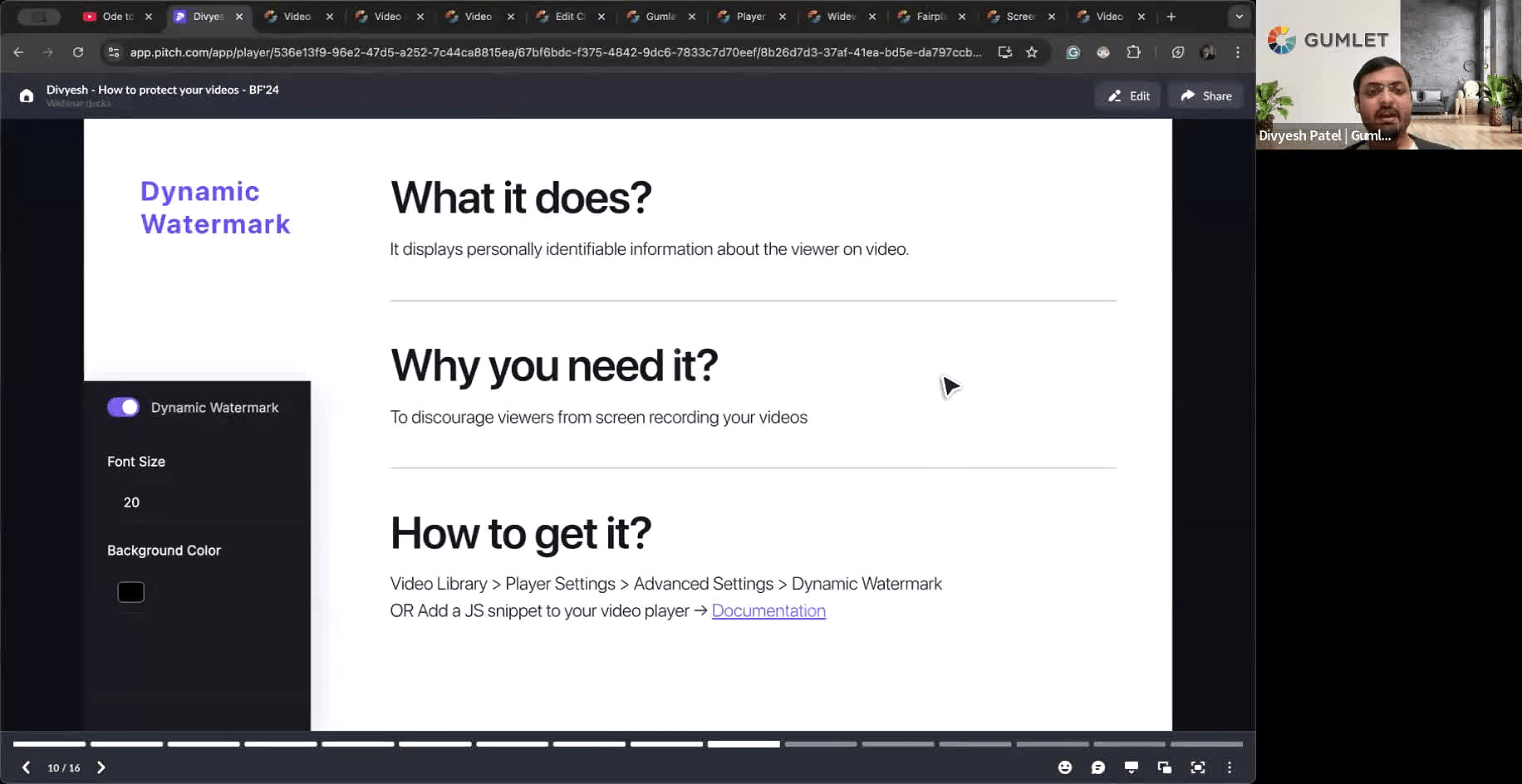Reload the Pitch presentation page
1522x784 pixels.
(78, 52)
